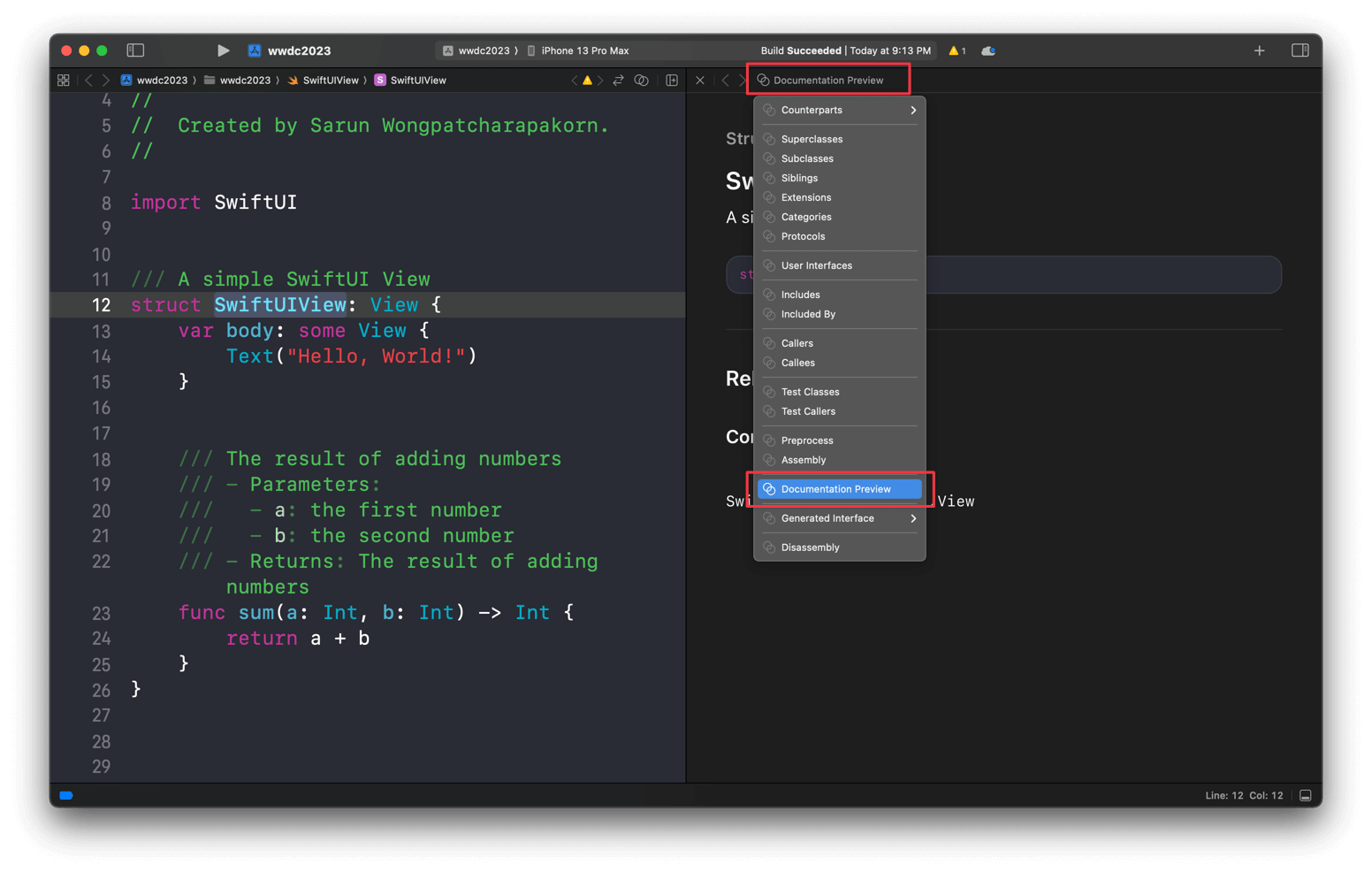Click the Text("Hello, World!") code
The width and height of the screenshot is (1372, 873).
coord(351,356)
